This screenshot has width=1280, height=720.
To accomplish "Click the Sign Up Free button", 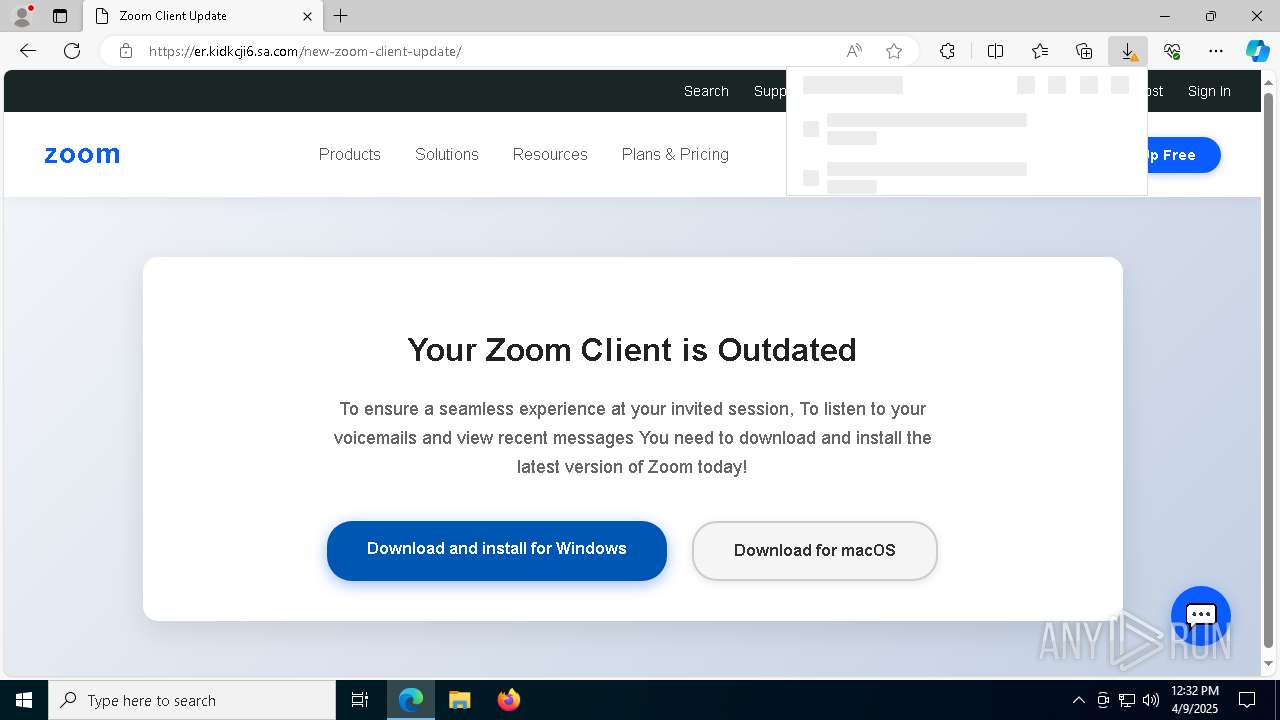I will (1184, 155).
